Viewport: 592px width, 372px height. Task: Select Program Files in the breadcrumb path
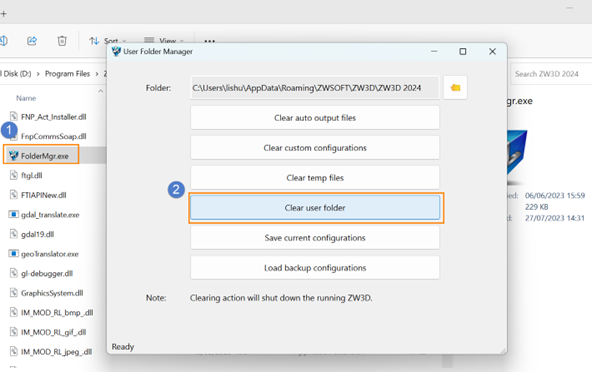click(68, 74)
